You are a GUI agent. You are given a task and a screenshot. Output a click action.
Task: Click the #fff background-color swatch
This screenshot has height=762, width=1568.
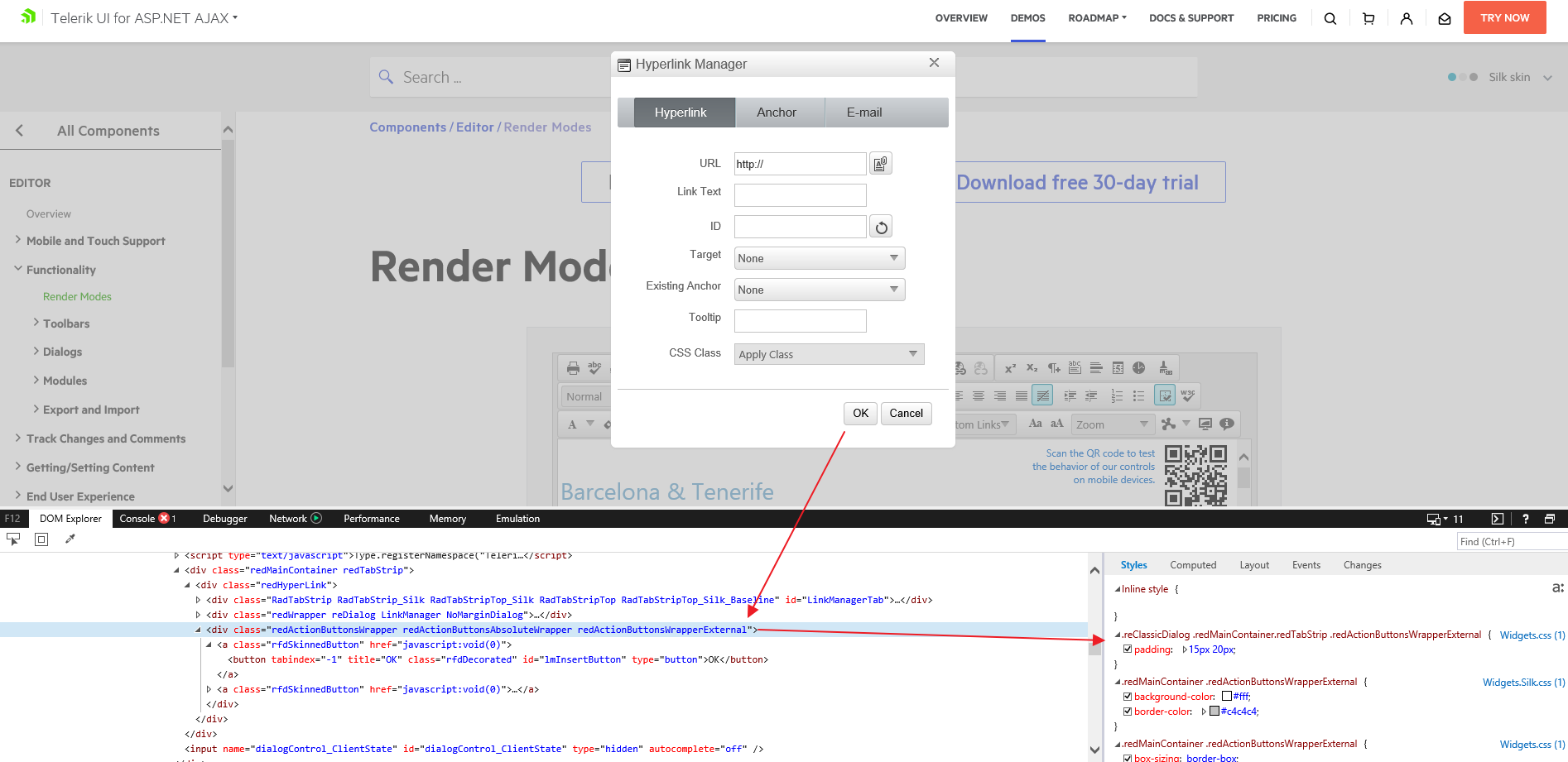tap(1227, 697)
